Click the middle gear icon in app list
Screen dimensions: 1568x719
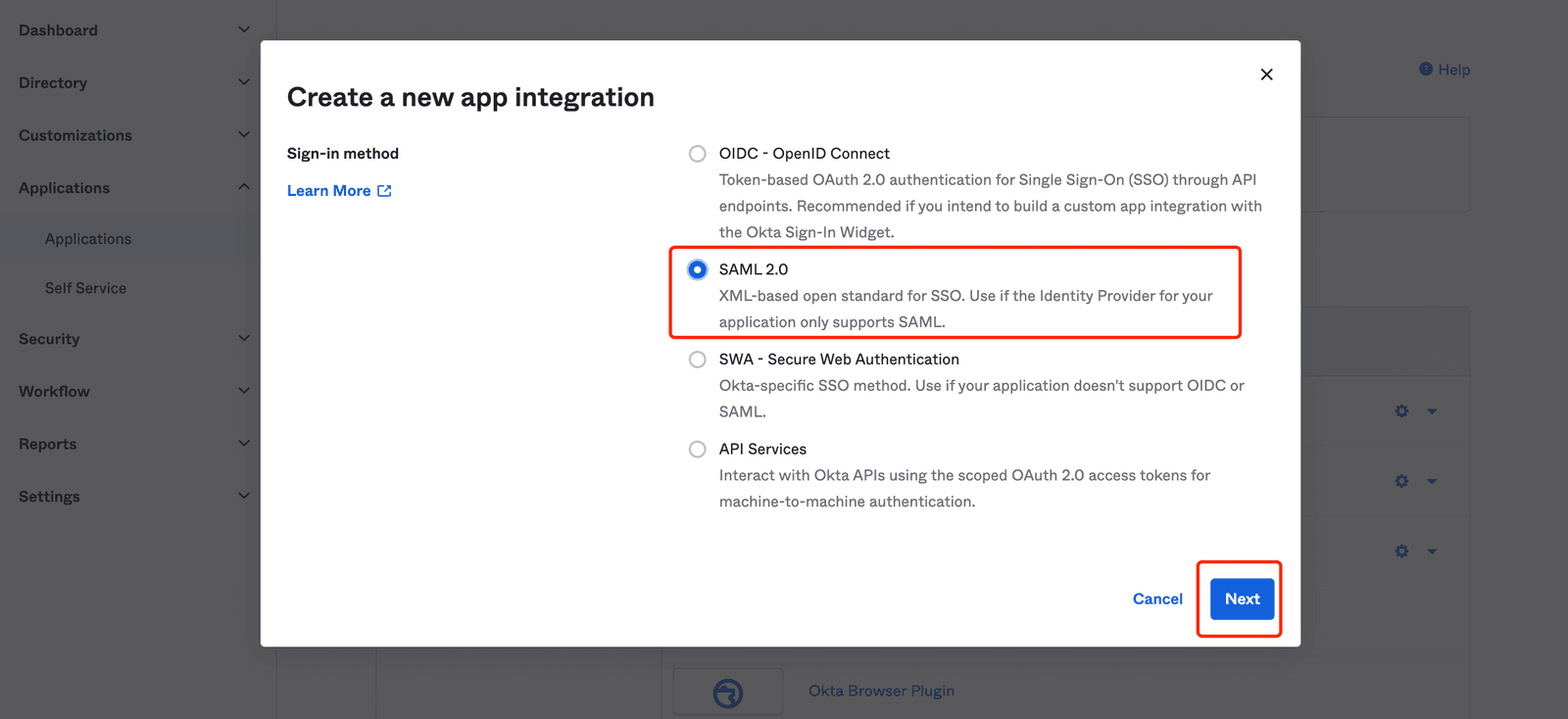click(1401, 481)
